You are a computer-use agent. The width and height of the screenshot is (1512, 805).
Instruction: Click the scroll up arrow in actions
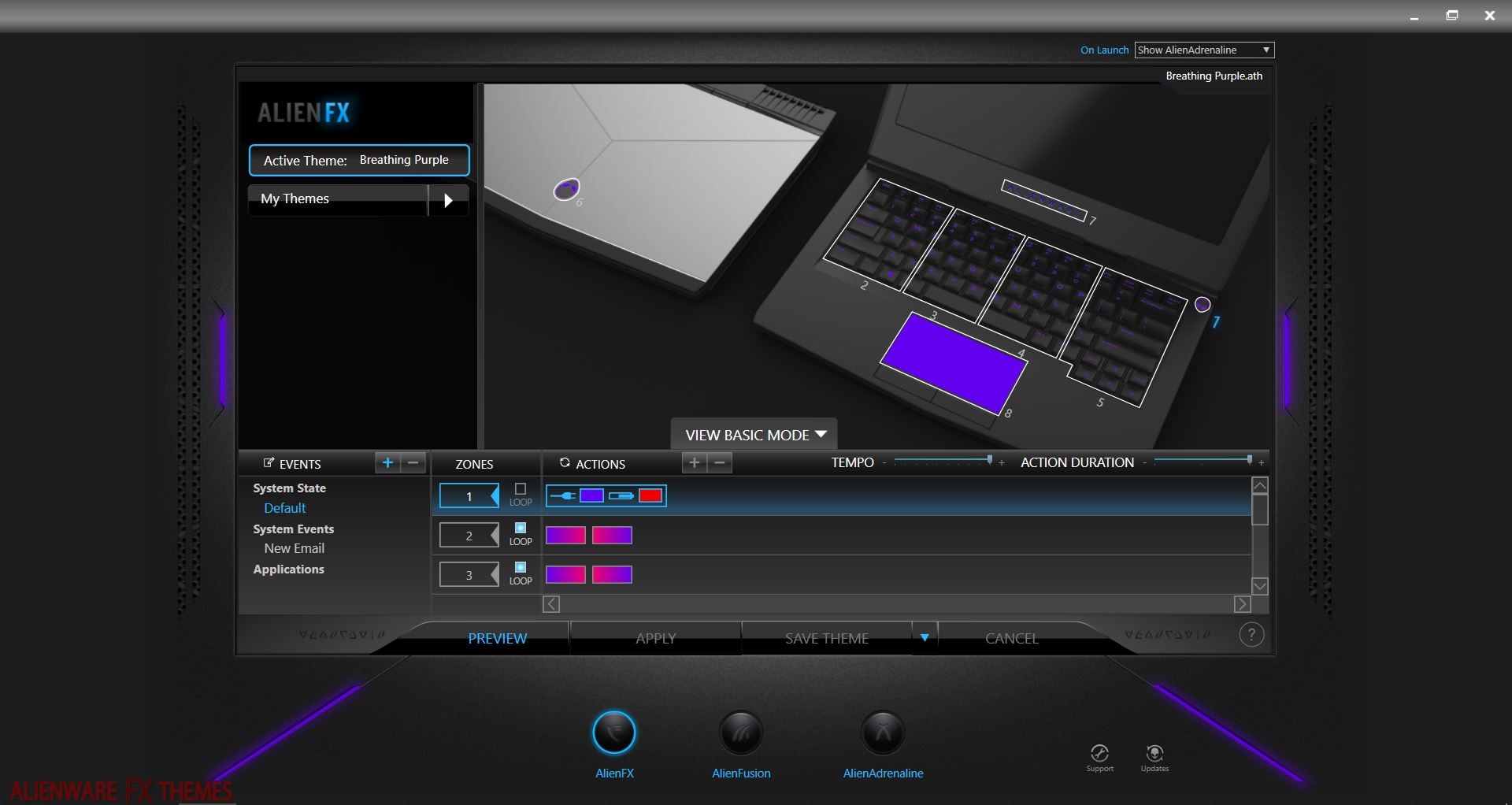tap(1260, 486)
